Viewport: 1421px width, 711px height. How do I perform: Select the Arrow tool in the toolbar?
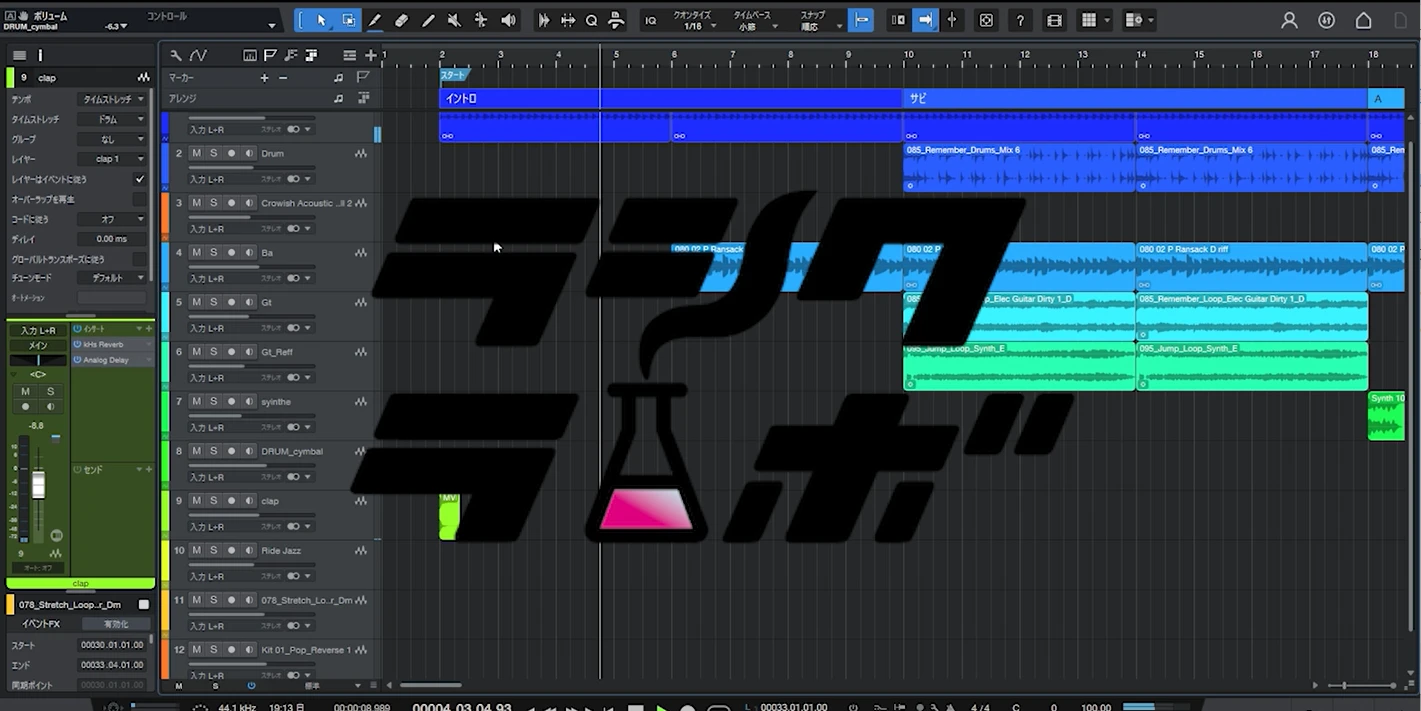pos(321,20)
